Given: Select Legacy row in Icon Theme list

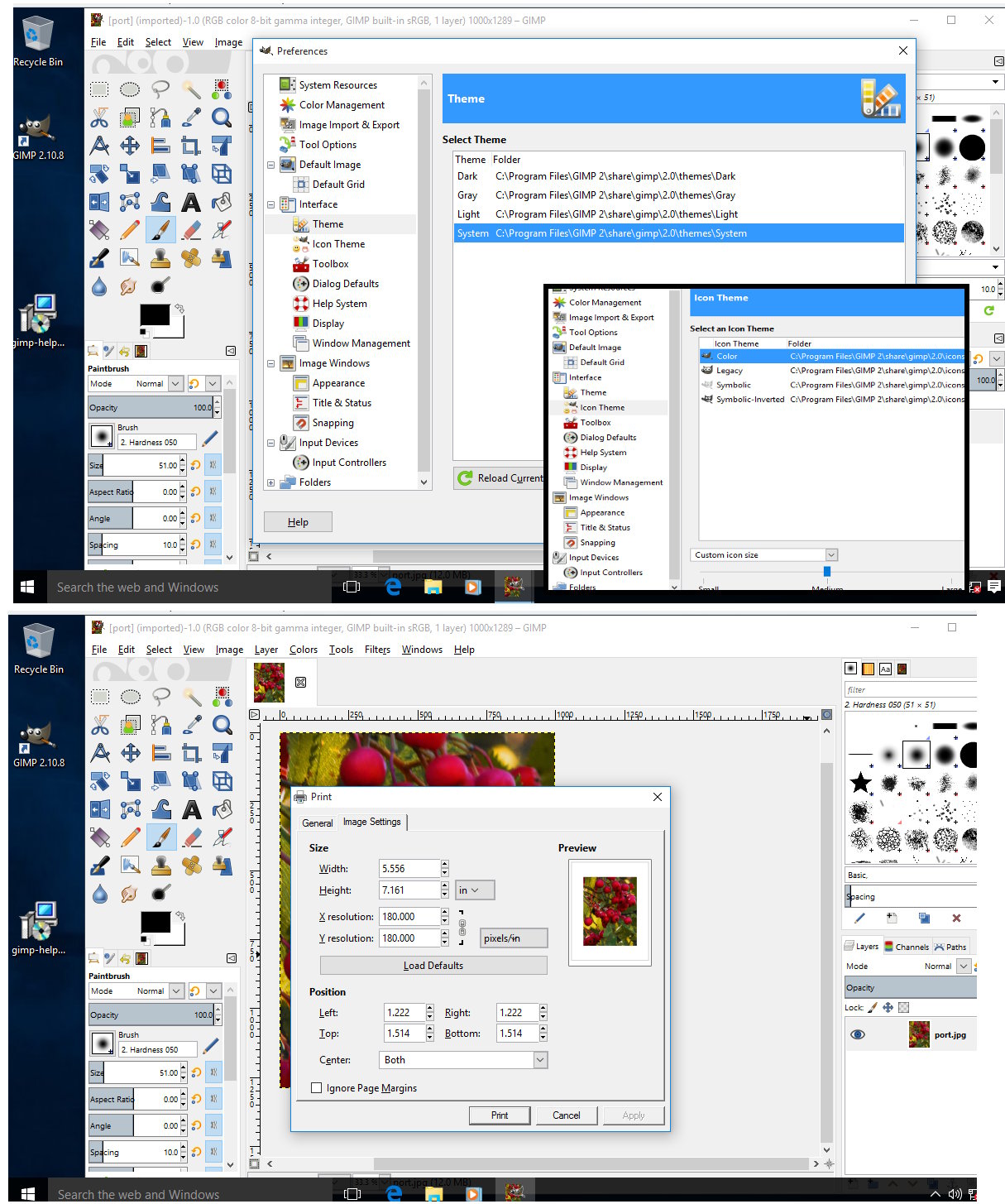Looking at the screenshot, I should coord(831,371).
